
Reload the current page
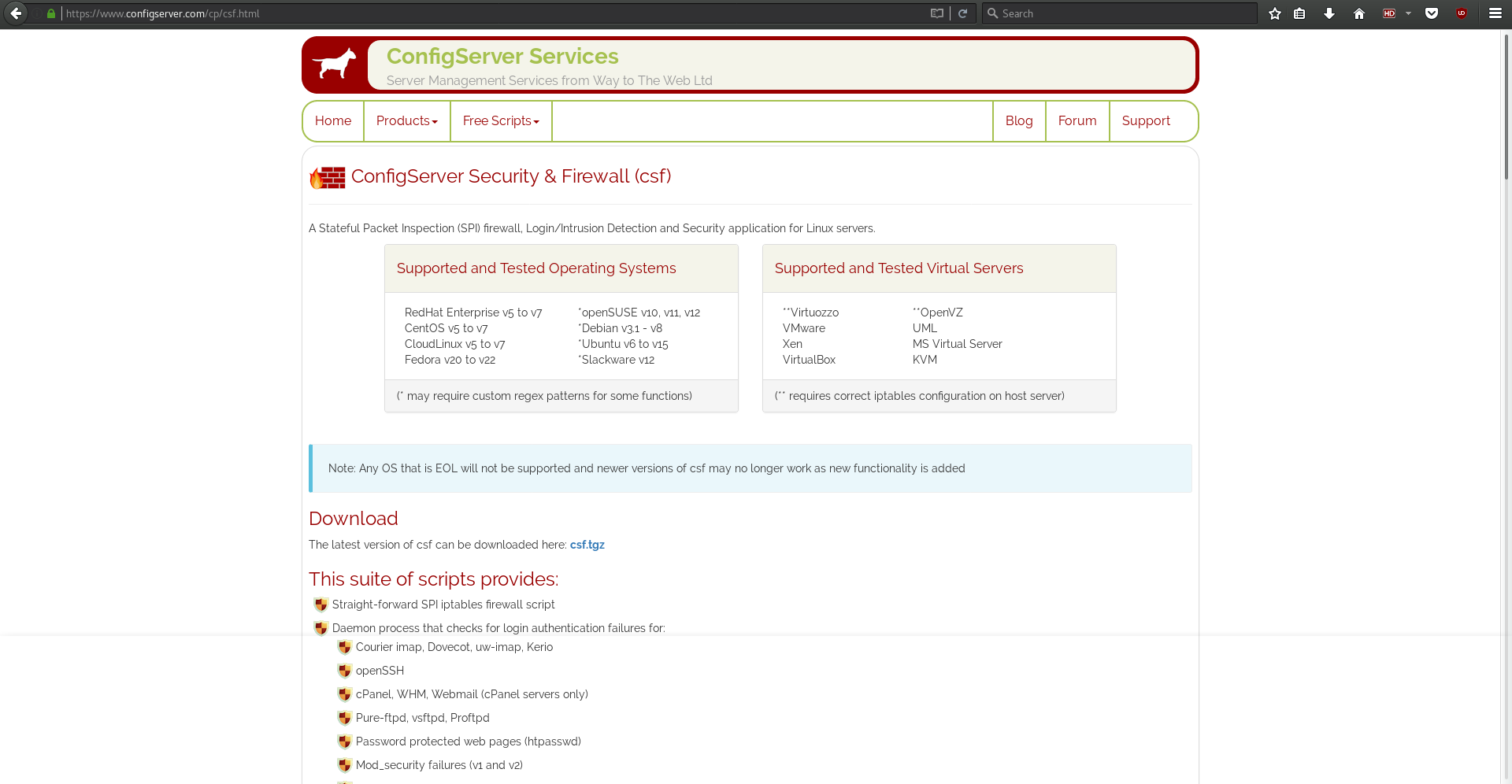coord(962,13)
